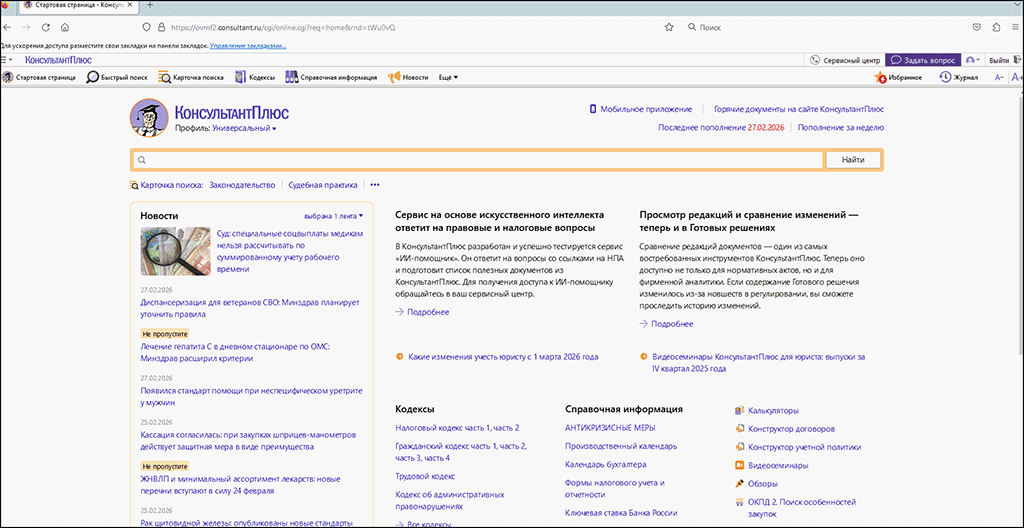Open the Журнал history icon
The width and height of the screenshot is (1024, 528).
click(945, 77)
